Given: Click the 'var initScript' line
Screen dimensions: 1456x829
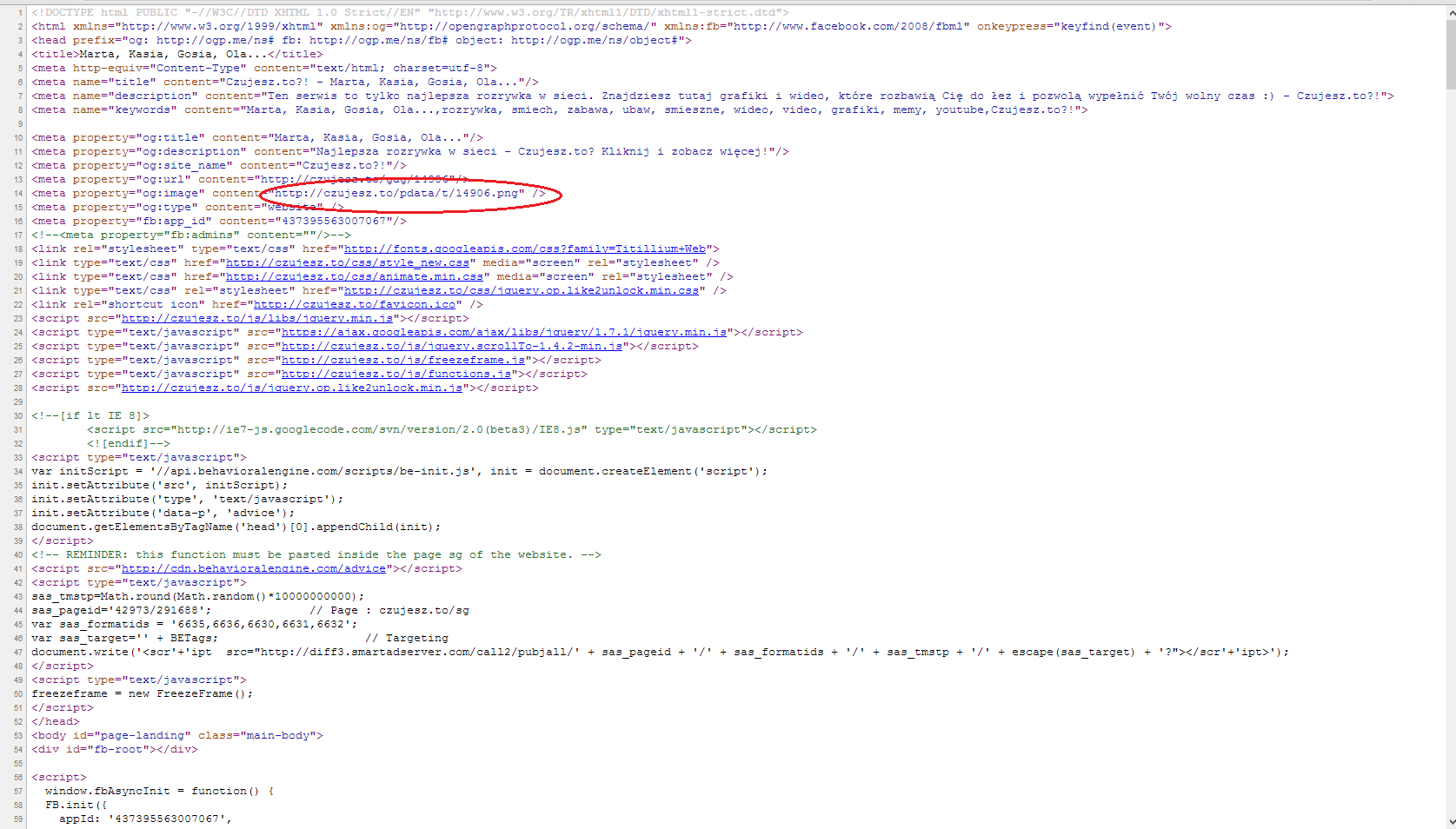Looking at the screenshot, I should [x=400, y=471].
